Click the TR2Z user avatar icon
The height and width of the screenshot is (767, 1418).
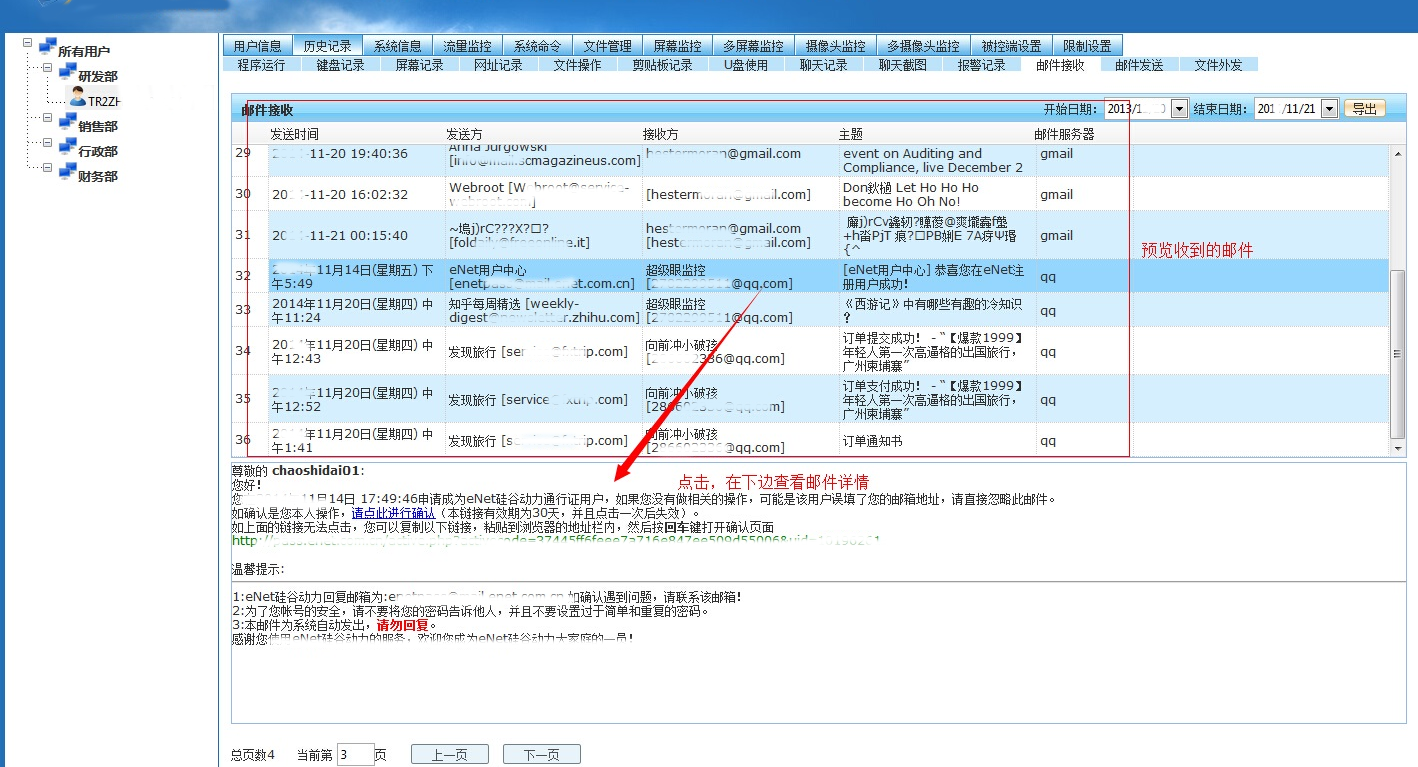click(x=77, y=98)
